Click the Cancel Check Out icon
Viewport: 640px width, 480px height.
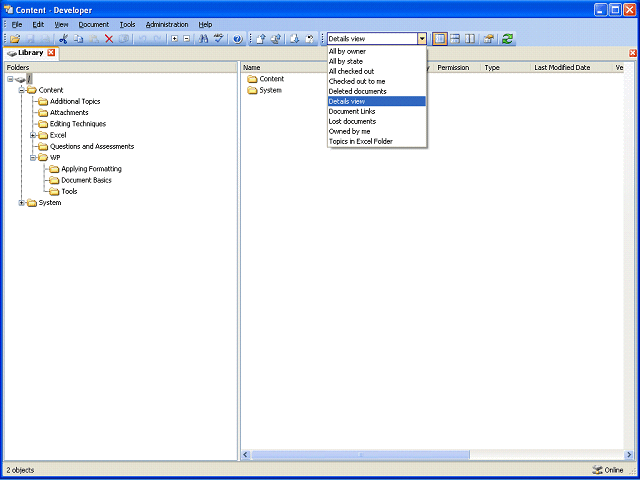309,39
